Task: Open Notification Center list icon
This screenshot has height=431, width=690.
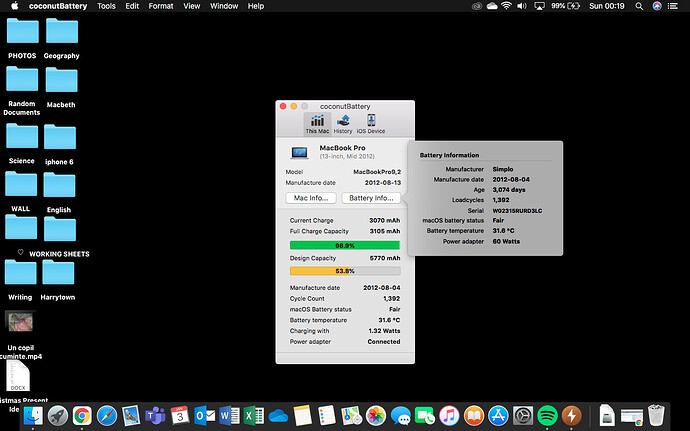Action: 673,6
